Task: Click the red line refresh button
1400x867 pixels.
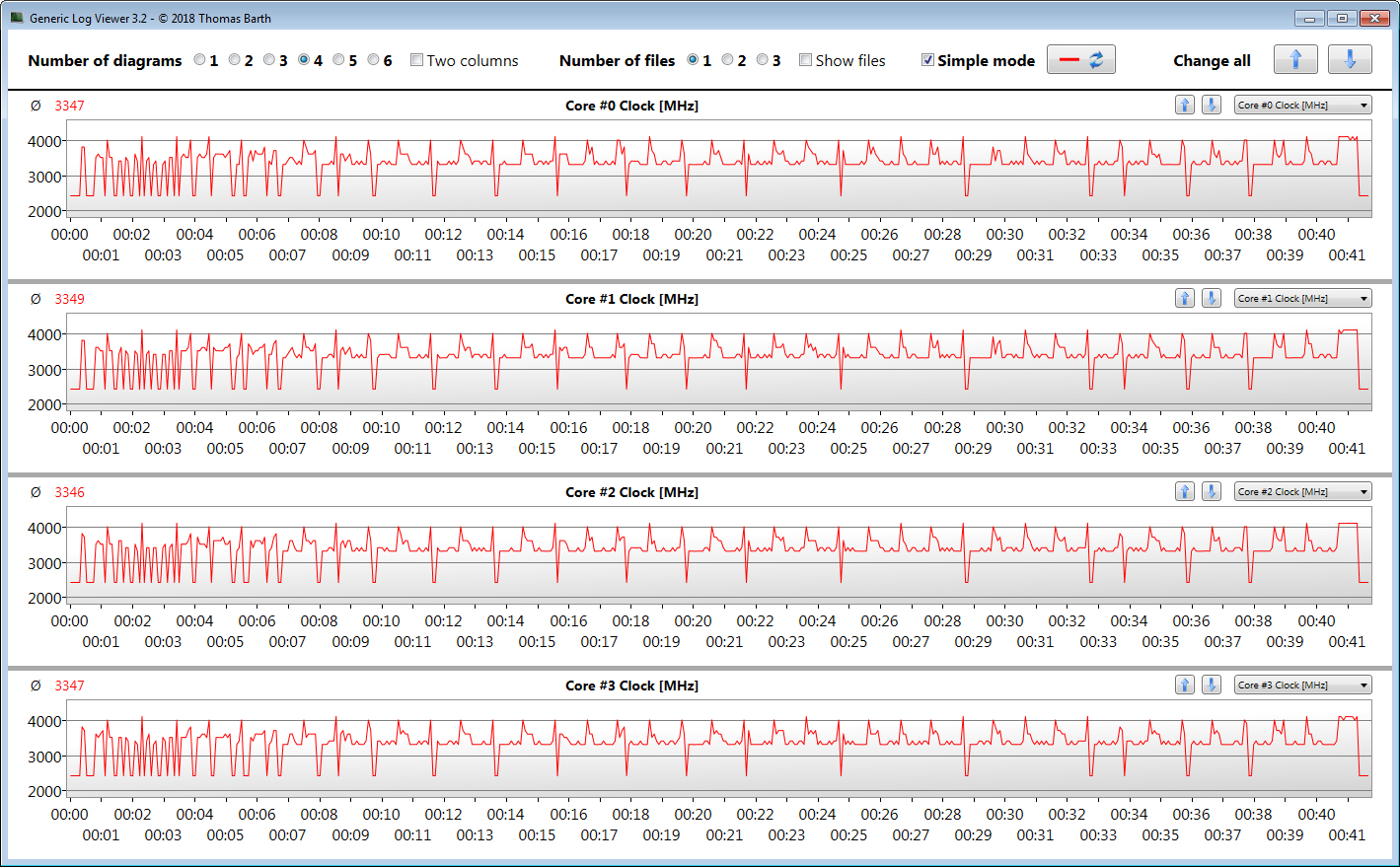Action: (x=1080, y=60)
